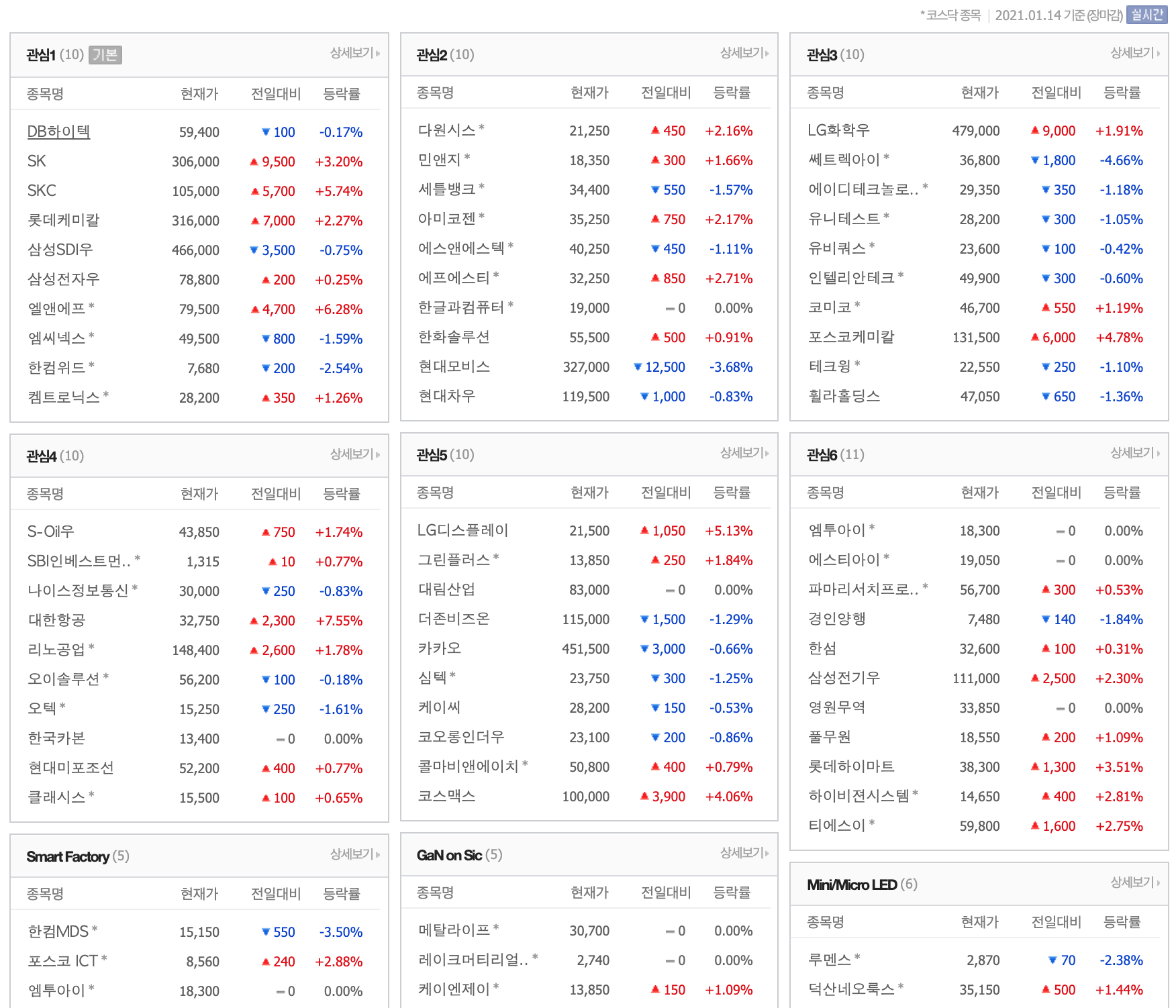Select 한글과컴퓨터 stock name
1176x1008 pixels.
[x=461, y=307]
